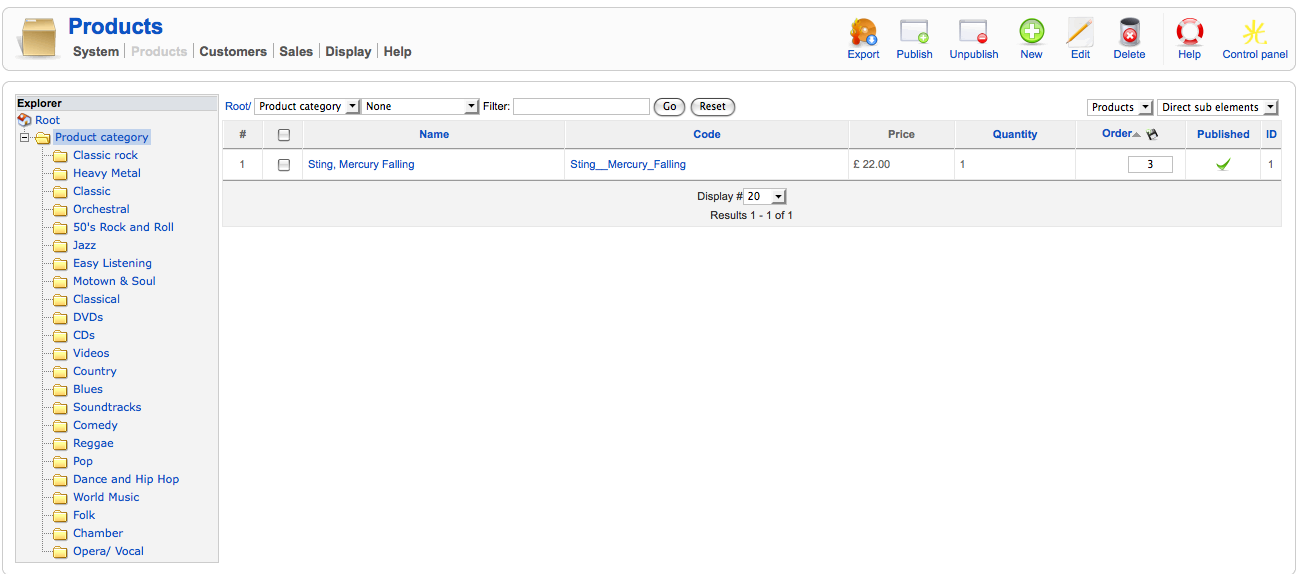Check the Sting, Mercury Falling row checkbox
Screen dimensions: 1300x574
pos(284,165)
